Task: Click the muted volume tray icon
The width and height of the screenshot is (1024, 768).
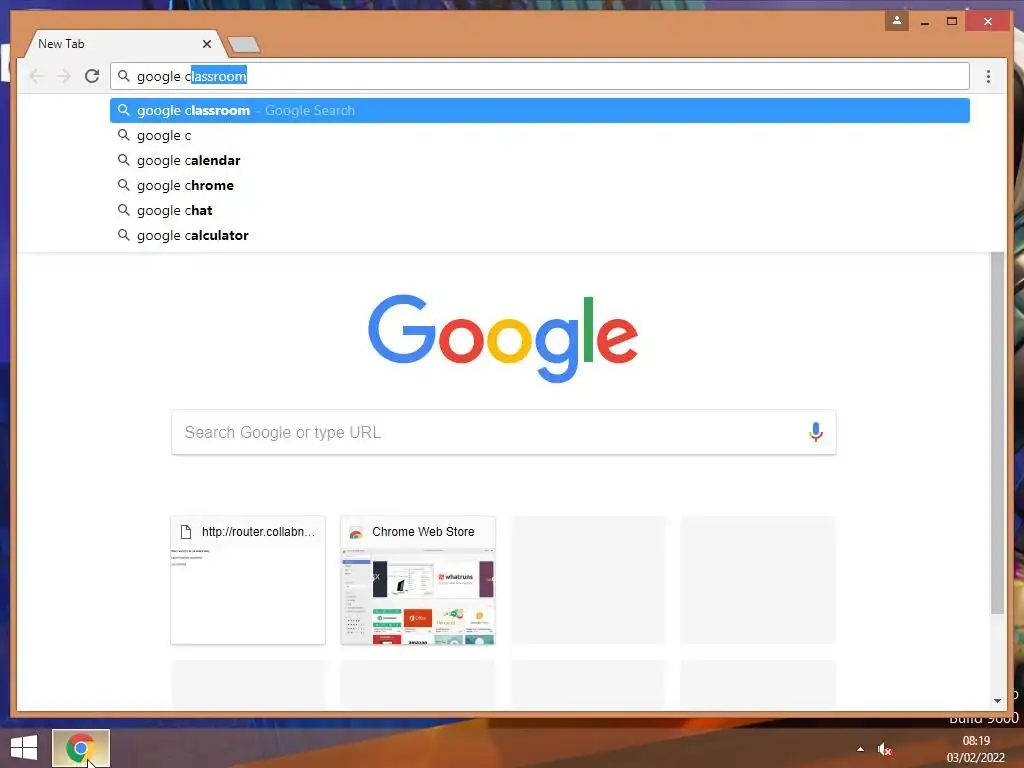Action: (884, 749)
